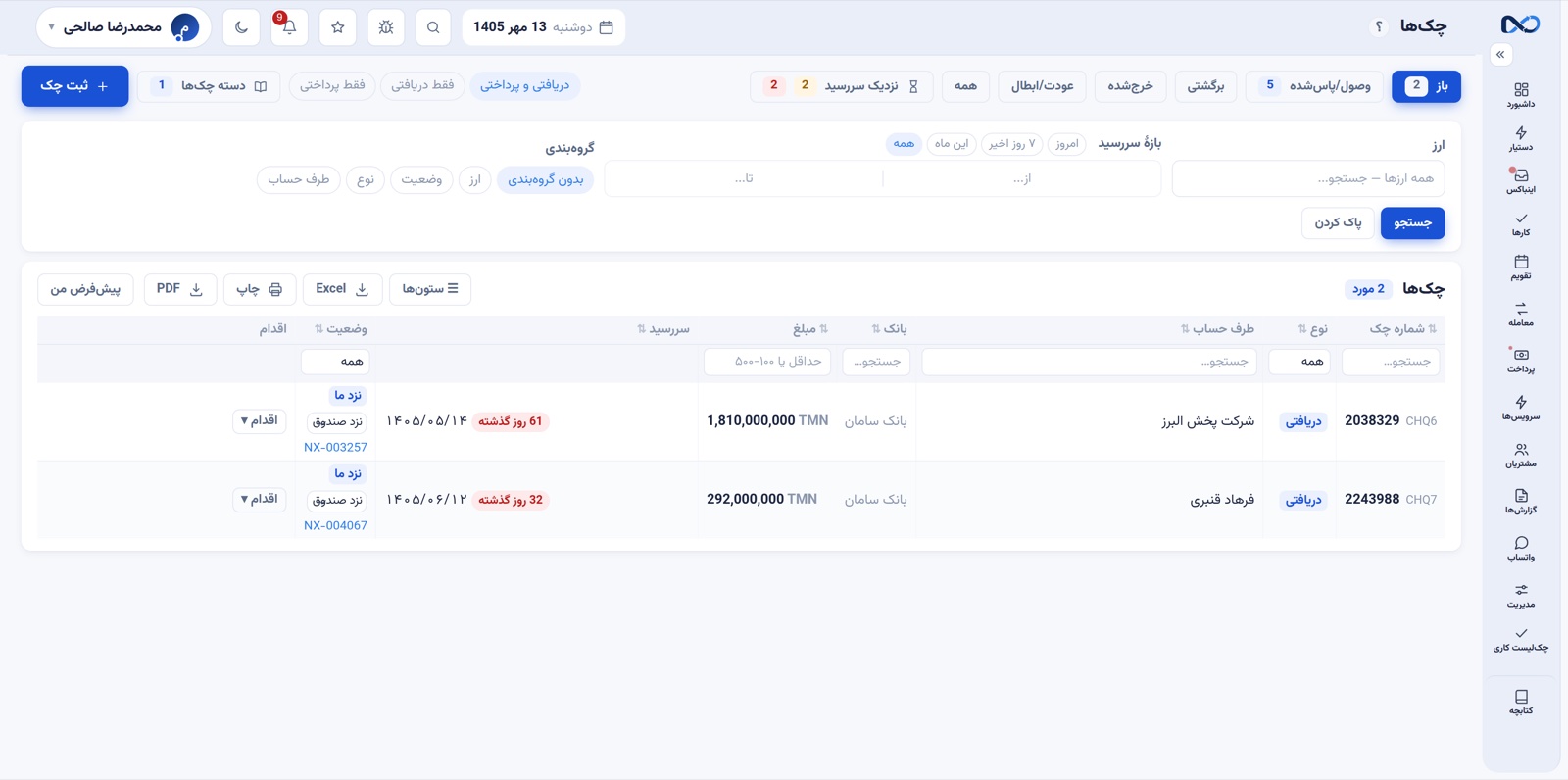Click the magnifier search icon in header
This screenshot has width=1568, height=780.
[x=433, y=27]
